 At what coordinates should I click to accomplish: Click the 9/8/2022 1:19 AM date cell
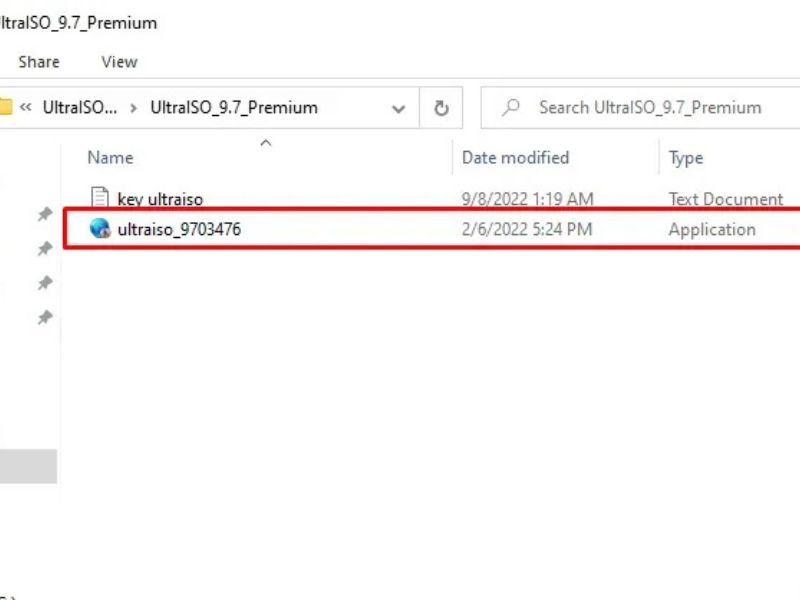[528, 199]
